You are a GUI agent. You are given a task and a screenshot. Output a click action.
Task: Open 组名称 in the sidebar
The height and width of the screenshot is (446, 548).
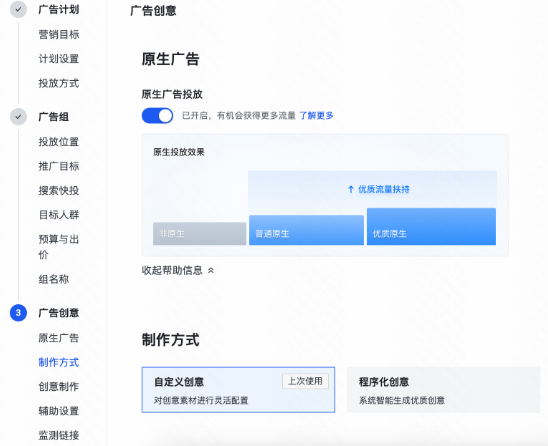tap(53, 279)
